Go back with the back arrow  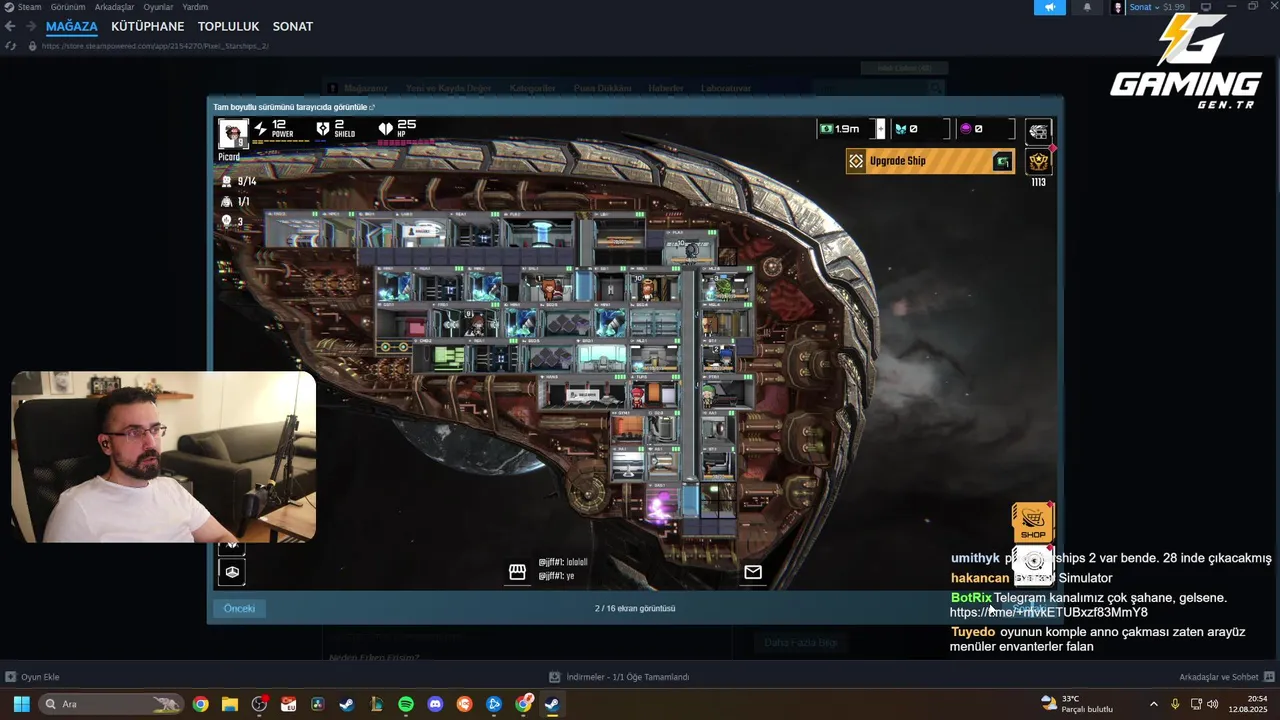11,26
